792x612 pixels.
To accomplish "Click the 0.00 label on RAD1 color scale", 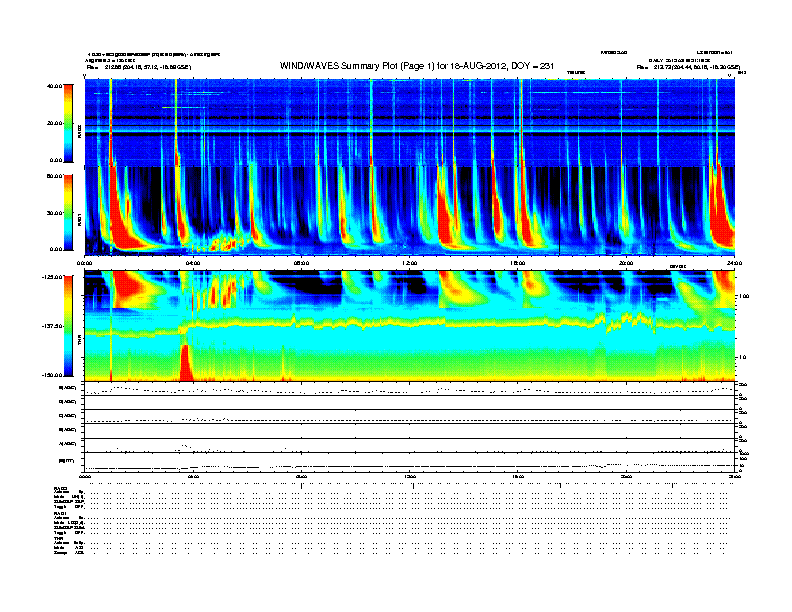I will click(x=56, y=249).
